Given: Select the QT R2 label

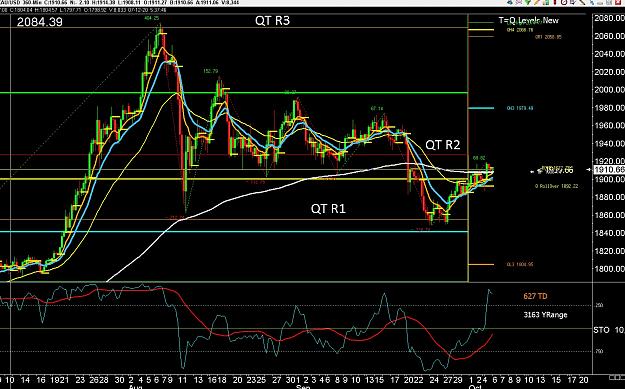Looking at the screenshot, I should coord(442,145).
